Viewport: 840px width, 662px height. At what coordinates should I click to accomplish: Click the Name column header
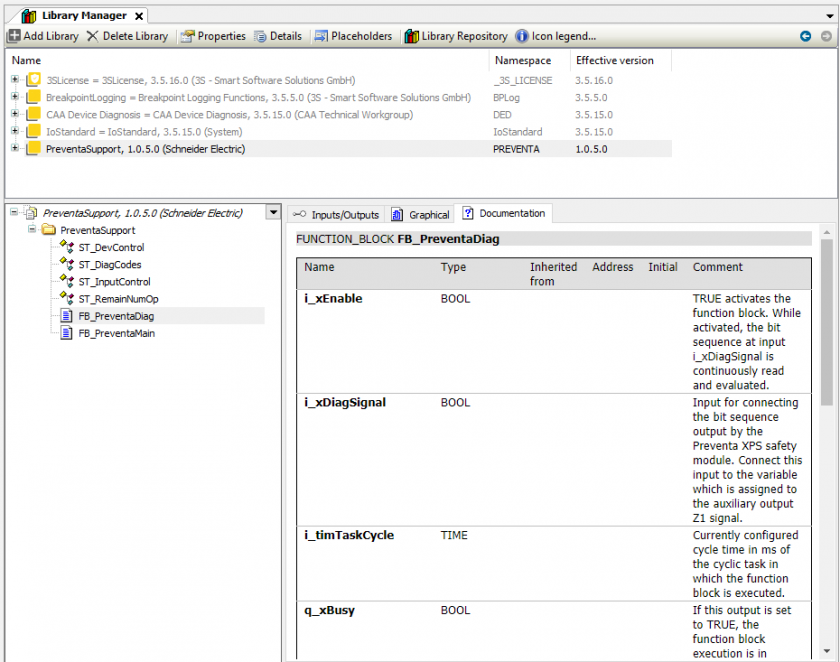[26, 61]
